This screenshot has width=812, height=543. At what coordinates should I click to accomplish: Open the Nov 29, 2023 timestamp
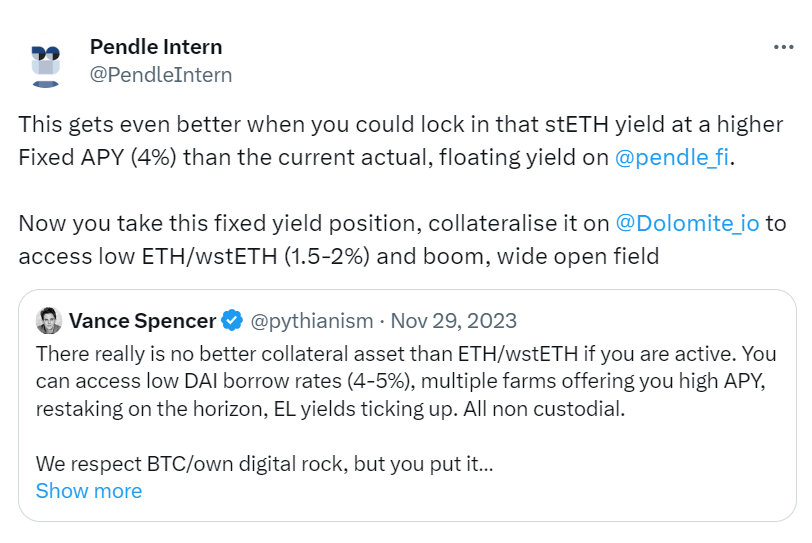click(454, 321)
